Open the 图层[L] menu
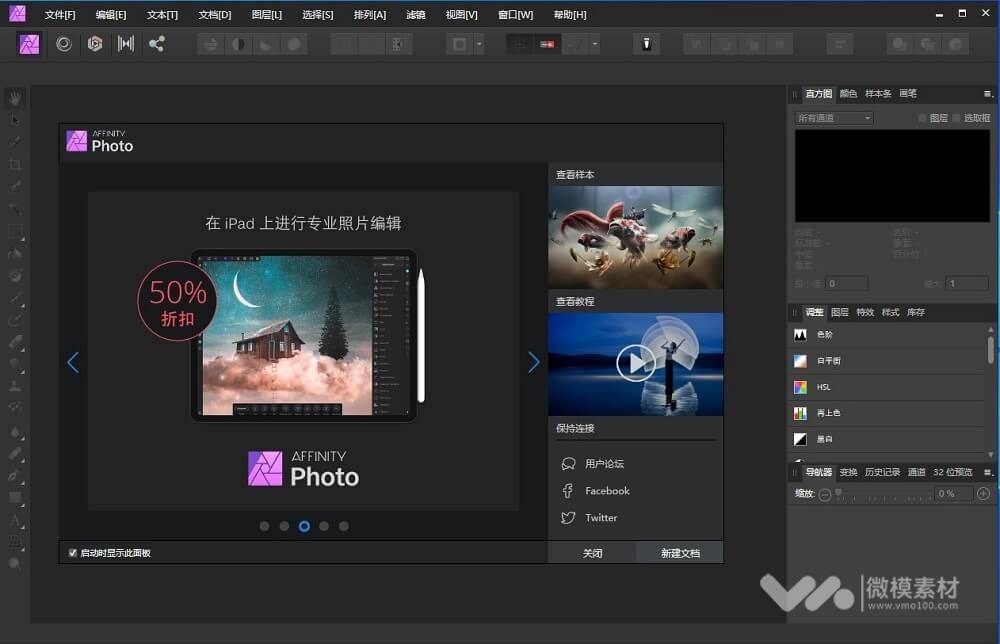Image resolution: width=1000 pixels, height=644 pixels. tap(267, 15)
